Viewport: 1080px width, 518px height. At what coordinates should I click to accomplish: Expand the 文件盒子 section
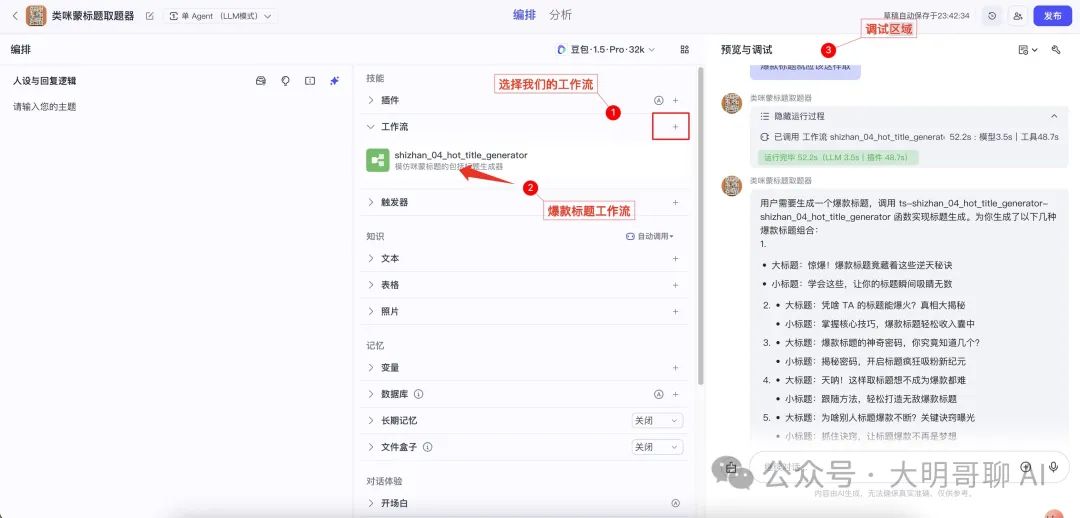coord(371,447)
